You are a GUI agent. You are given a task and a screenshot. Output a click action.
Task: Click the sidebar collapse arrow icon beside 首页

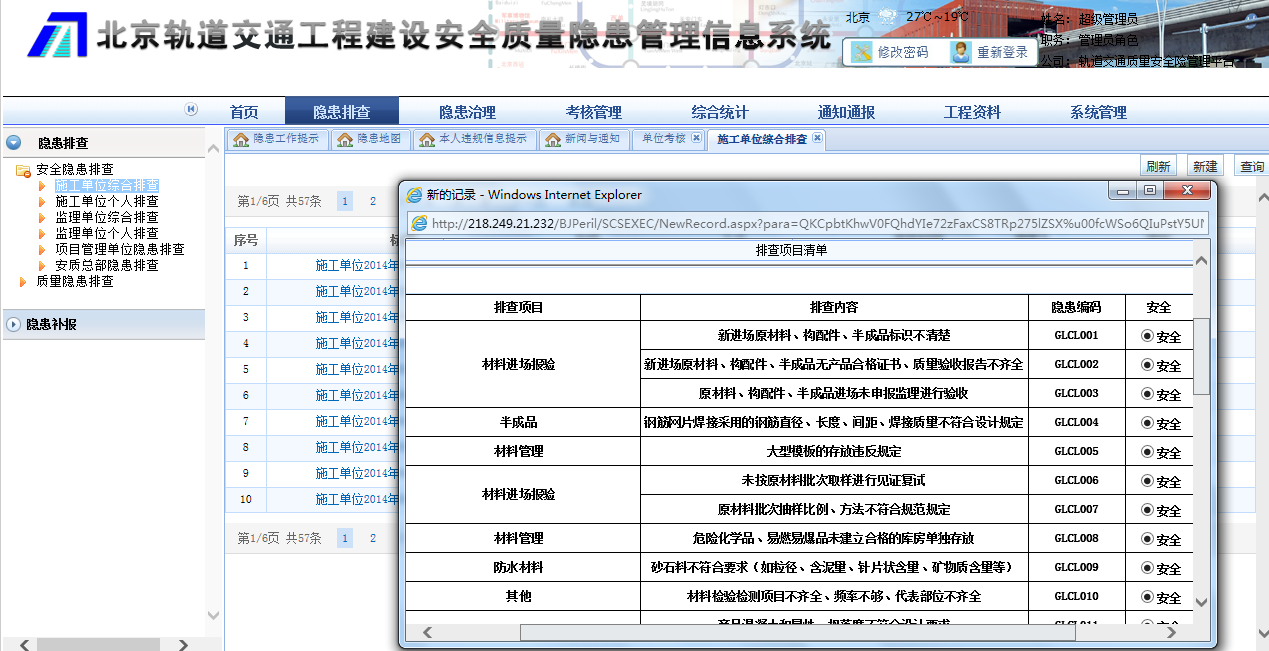(191, 110)
